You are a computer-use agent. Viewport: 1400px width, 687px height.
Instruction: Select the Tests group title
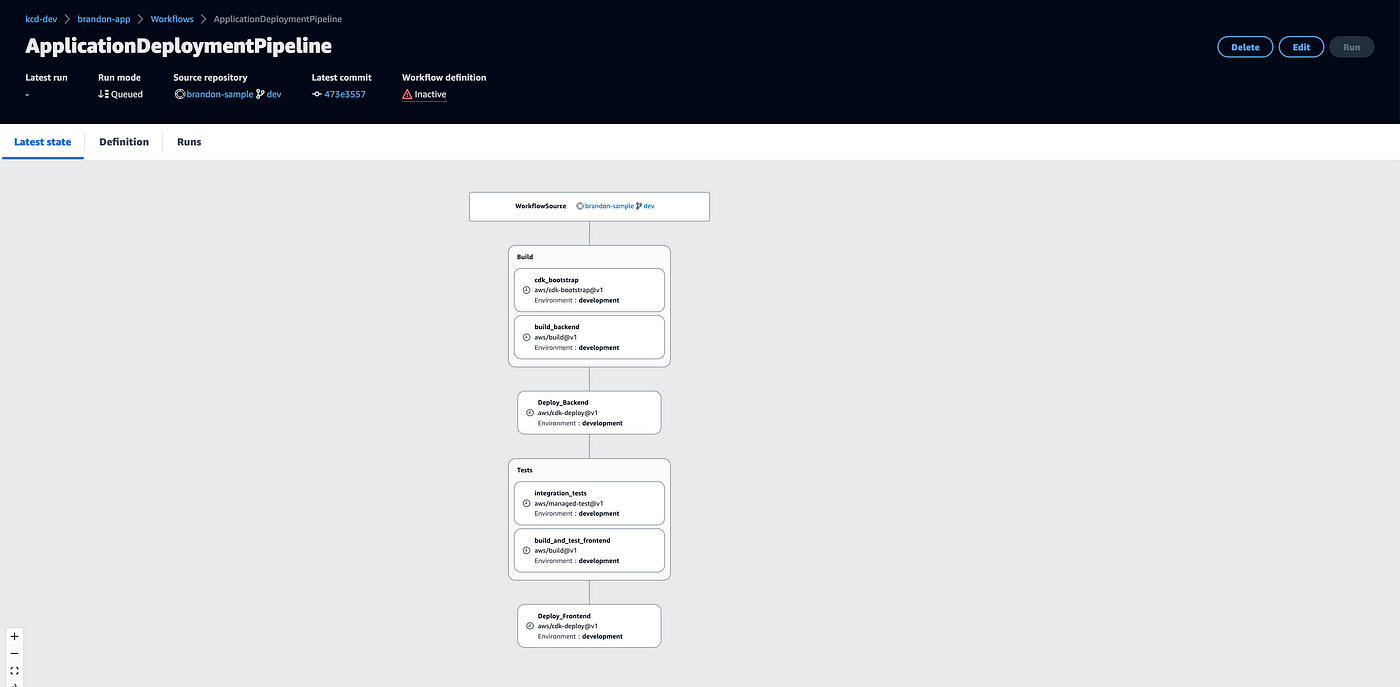pos(525,470)
